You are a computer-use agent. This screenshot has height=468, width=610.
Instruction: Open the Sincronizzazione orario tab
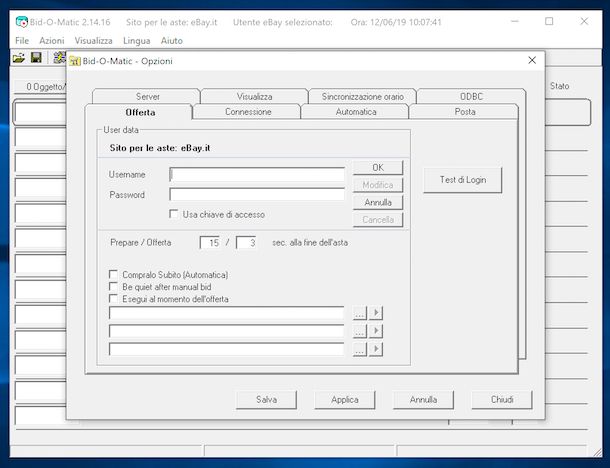pos(363,96)
